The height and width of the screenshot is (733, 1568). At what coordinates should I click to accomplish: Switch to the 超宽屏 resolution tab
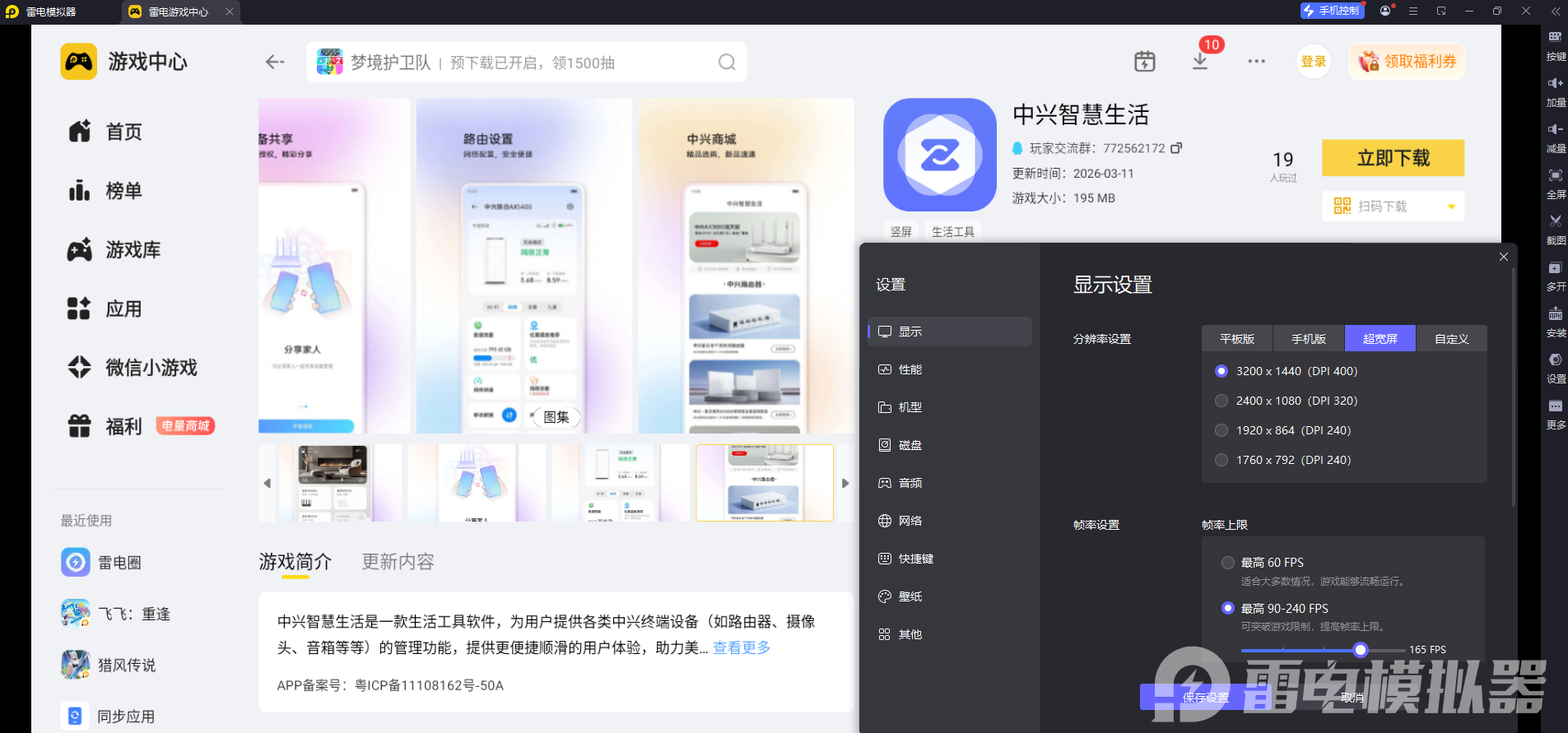point(1380,338)
